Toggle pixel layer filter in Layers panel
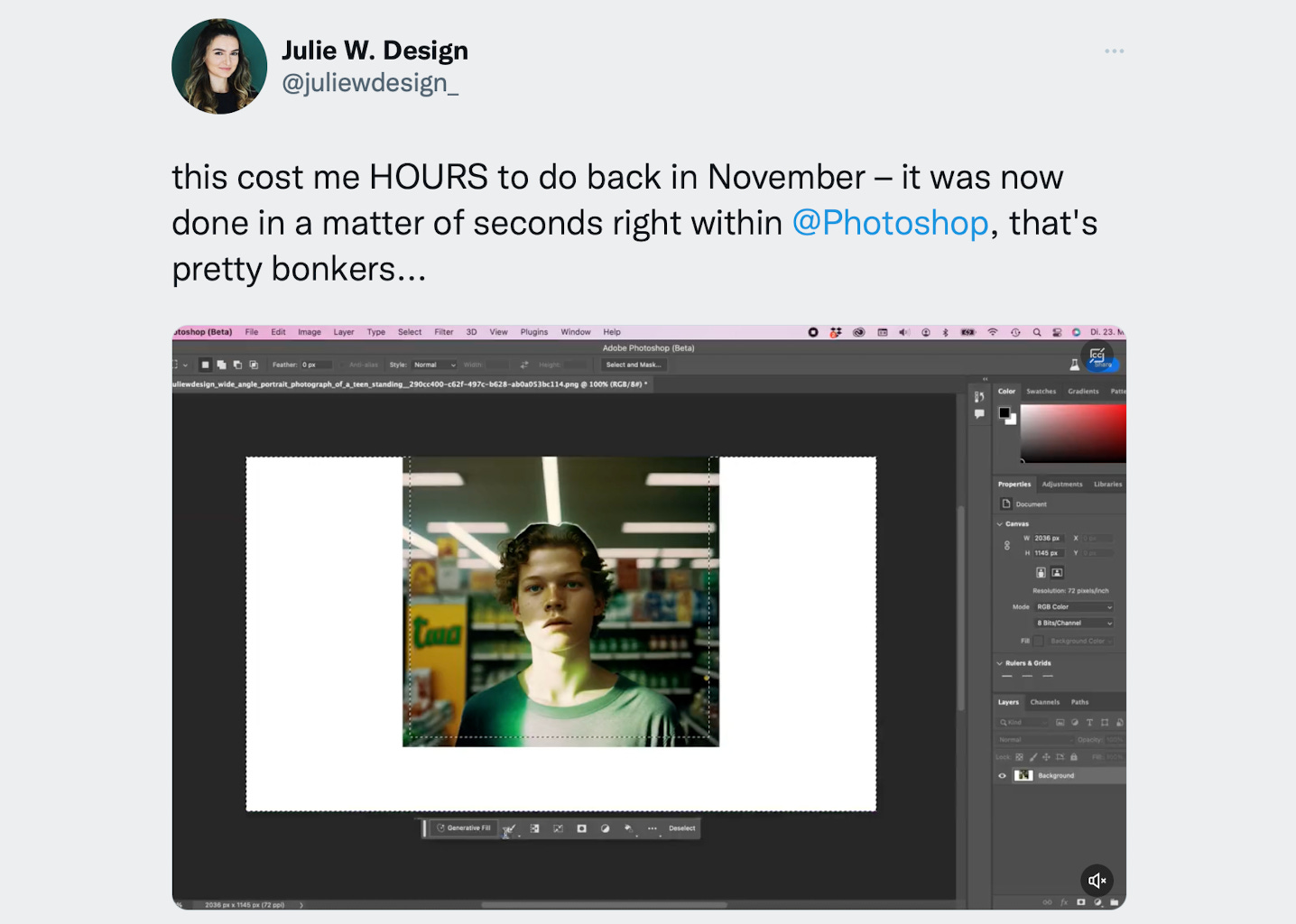This screenshot has width=1296, height=924. click(1060, 723)
